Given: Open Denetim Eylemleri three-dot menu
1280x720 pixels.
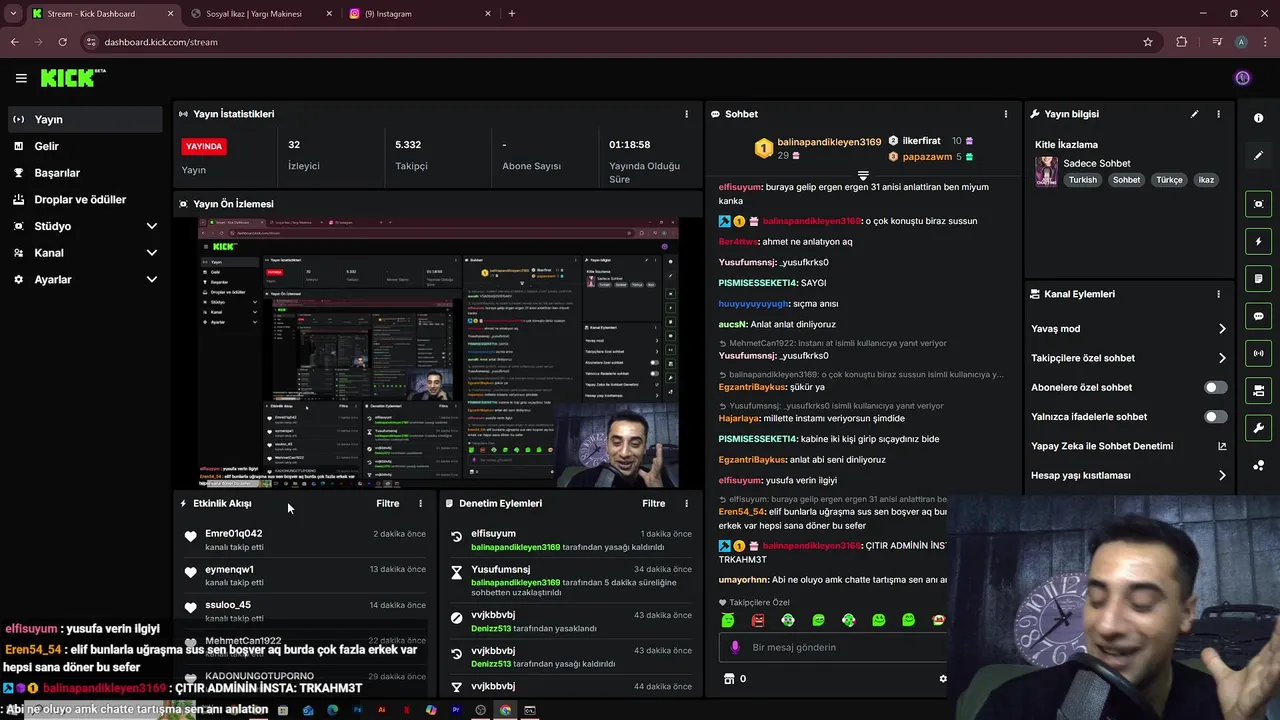Looking at the screenshot, I should [x=686, y=504].
